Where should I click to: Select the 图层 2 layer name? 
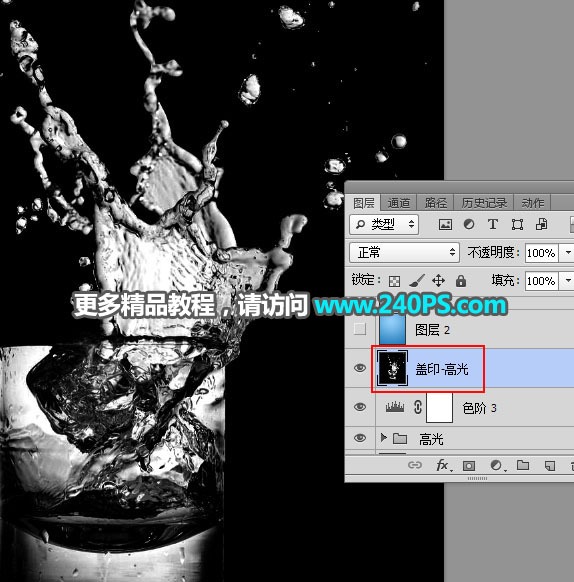tap(432, 330)
